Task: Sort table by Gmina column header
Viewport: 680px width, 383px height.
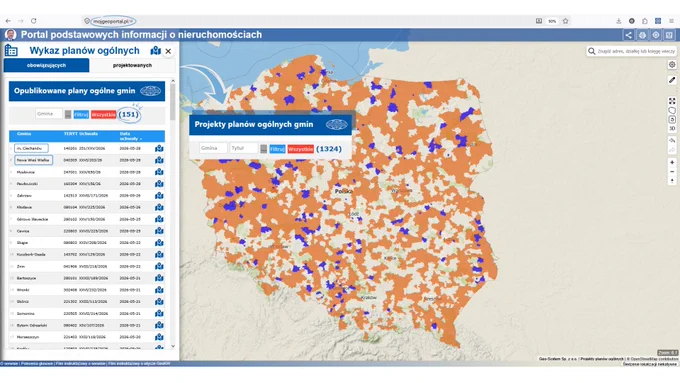Action: [x=24, y=134]
